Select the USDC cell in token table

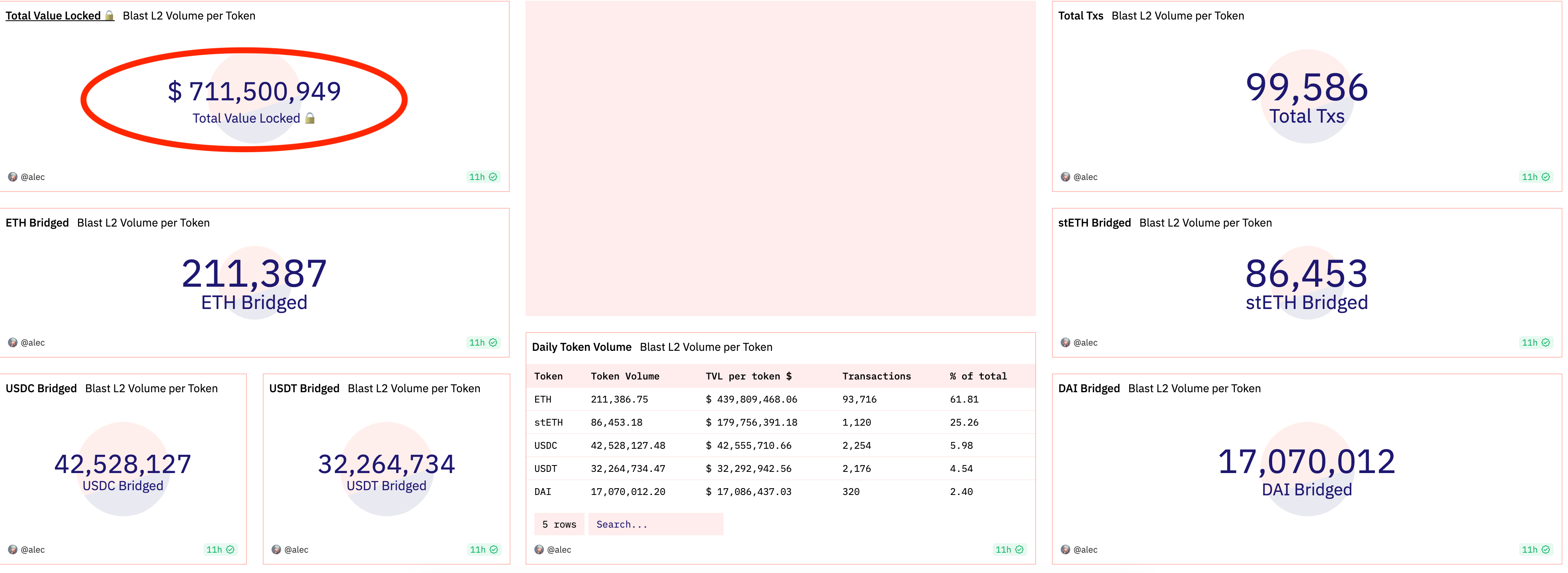point(546,446)
